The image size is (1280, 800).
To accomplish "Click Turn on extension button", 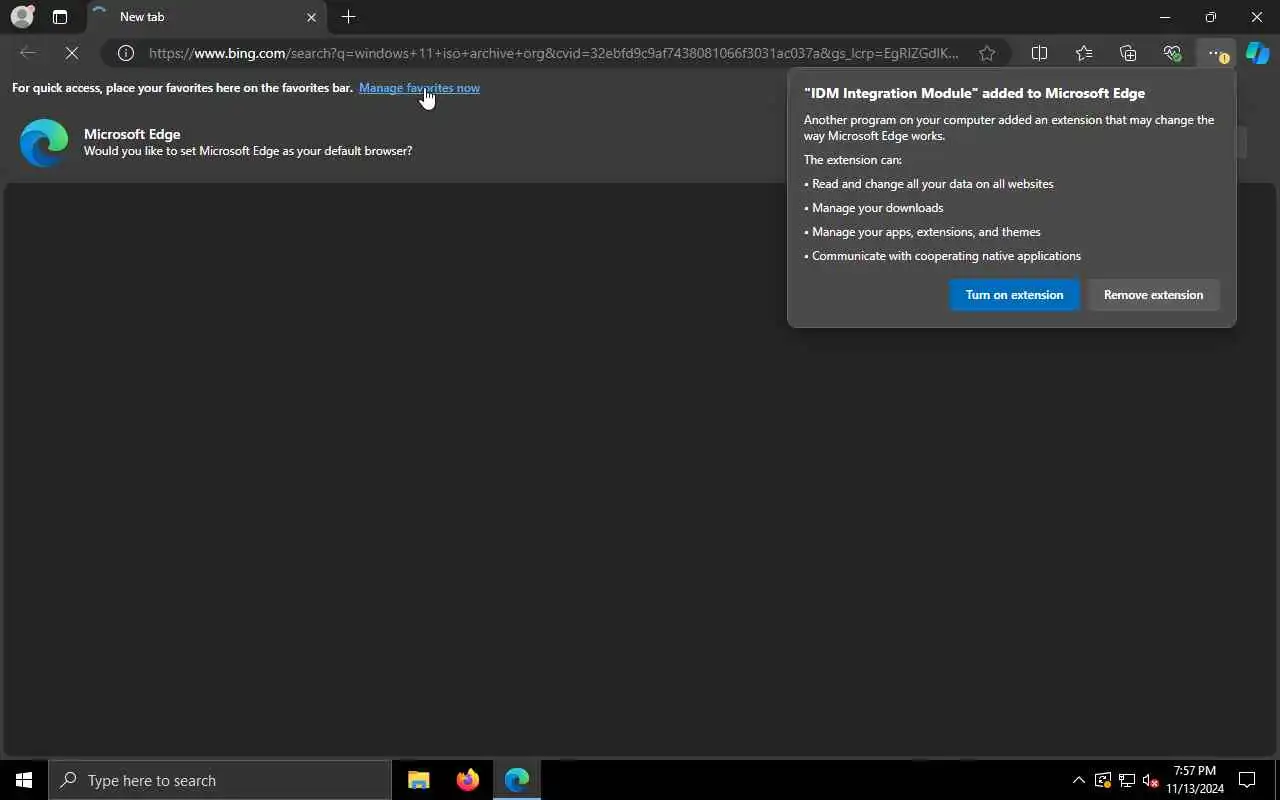I will click(x=1014, y=295).
